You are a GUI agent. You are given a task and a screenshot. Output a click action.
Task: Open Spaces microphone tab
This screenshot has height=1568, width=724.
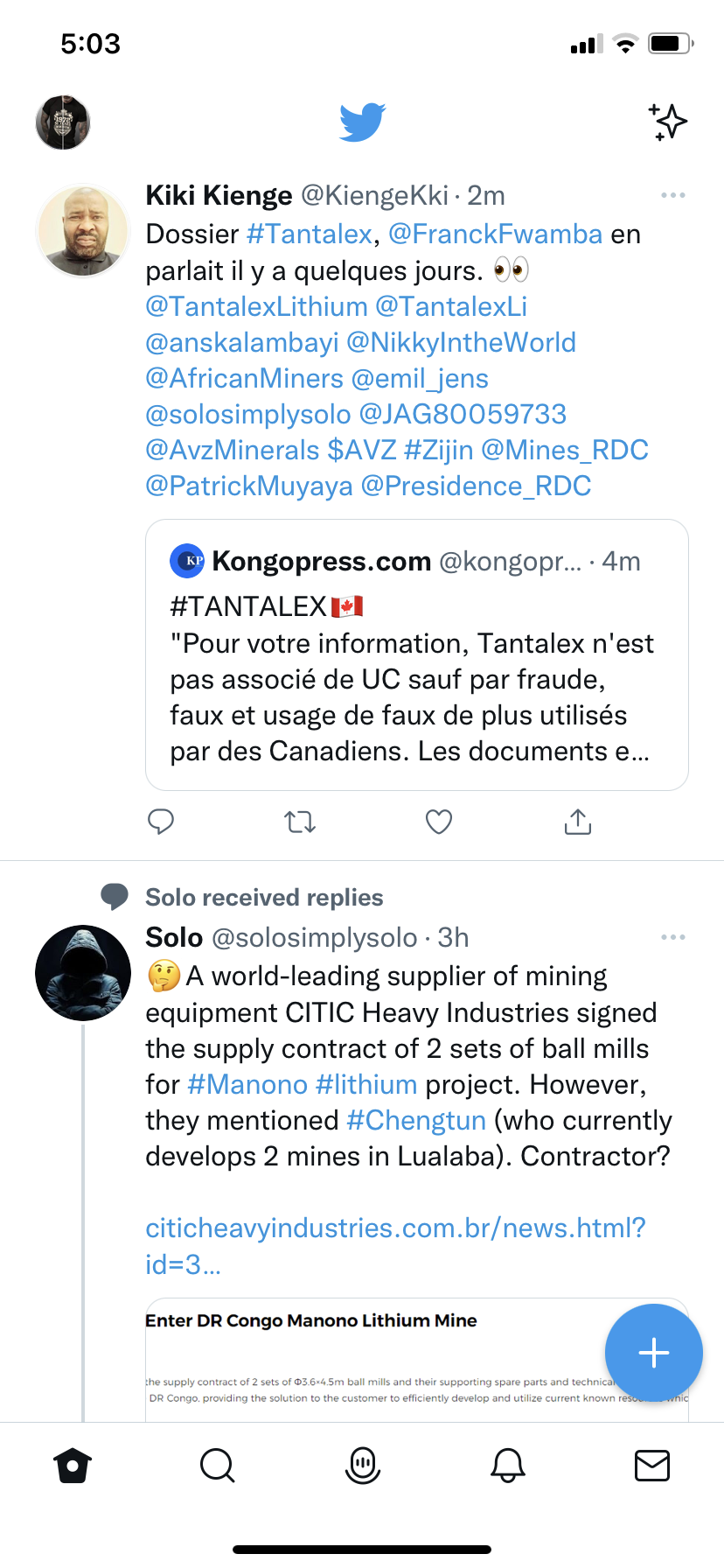363,1465
